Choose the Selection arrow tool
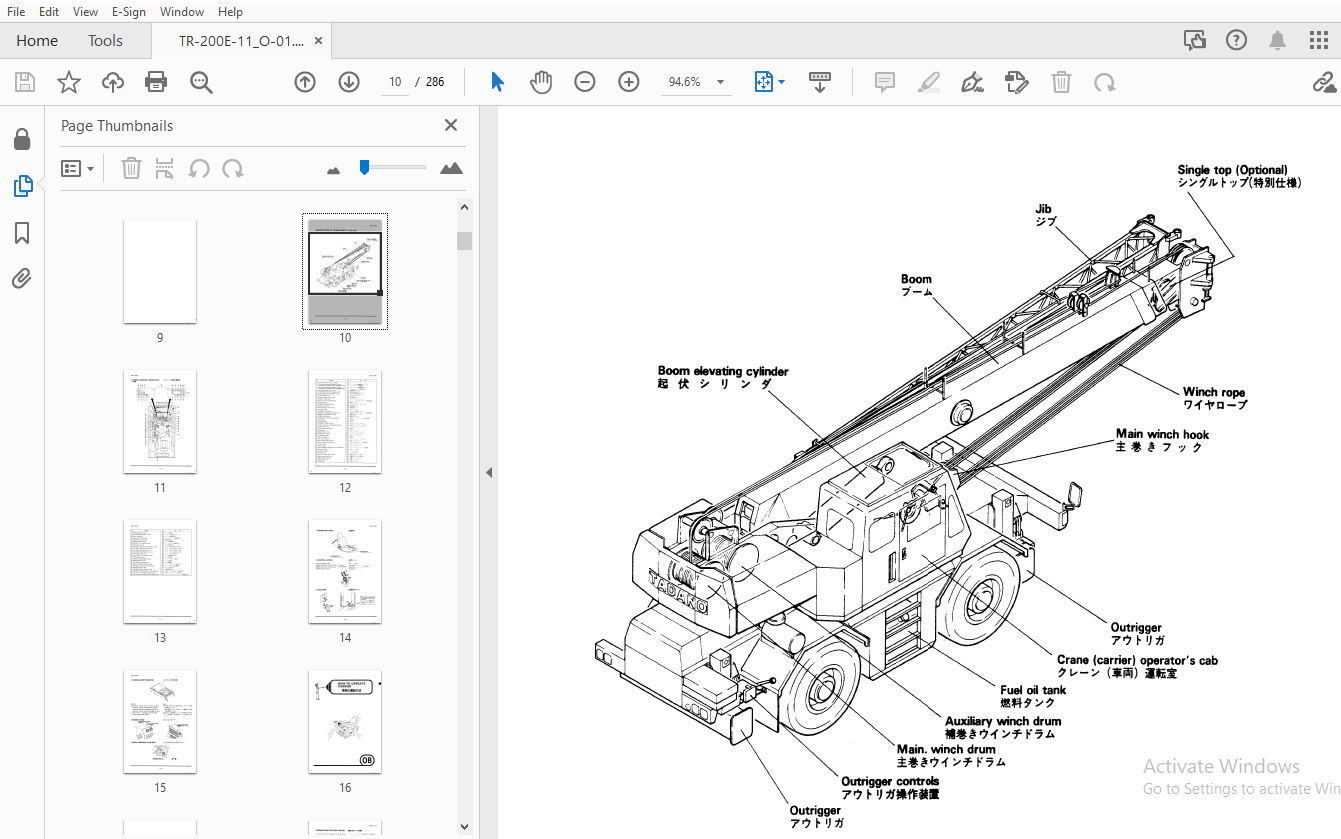This screenshot has width=1341, height=839. coord(497,82)
